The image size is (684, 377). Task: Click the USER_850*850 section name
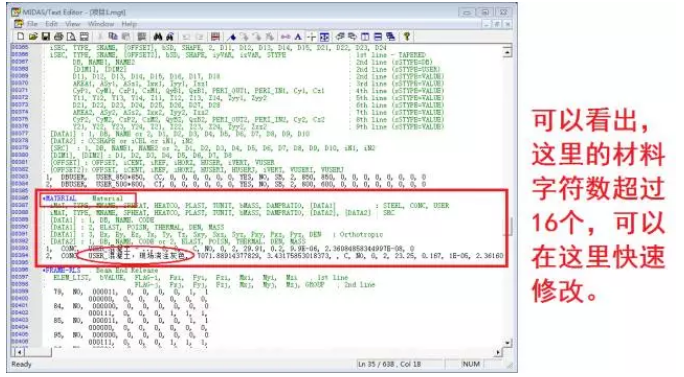pos(120,177)
